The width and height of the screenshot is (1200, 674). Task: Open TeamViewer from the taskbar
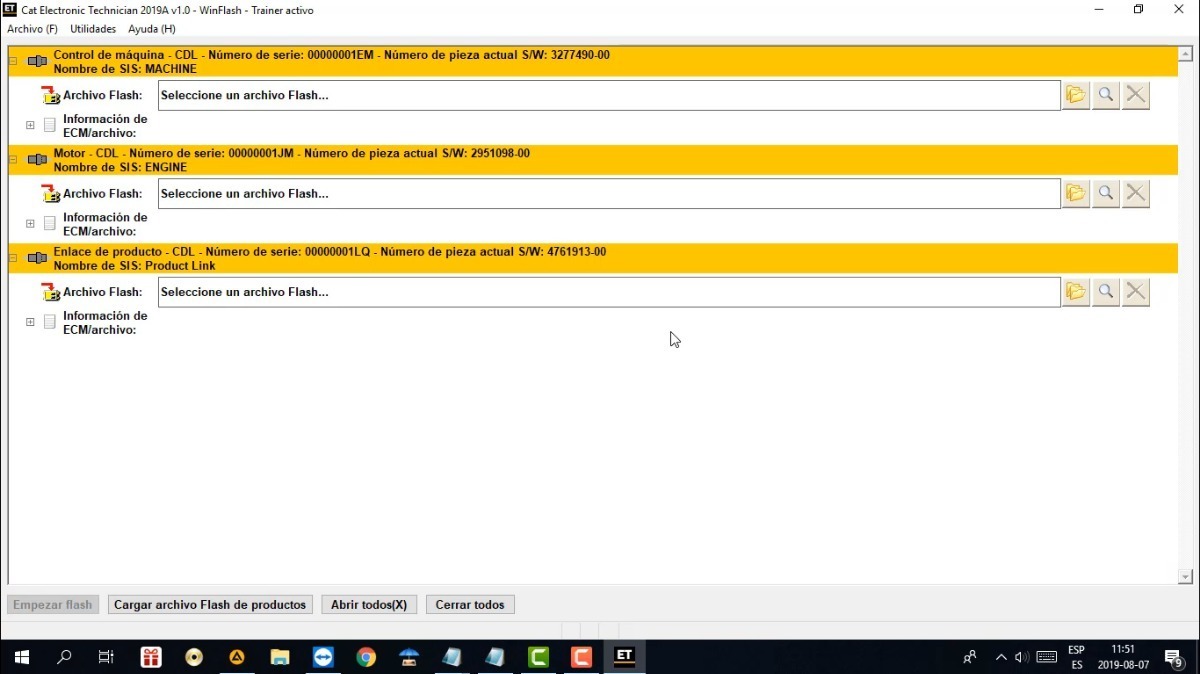pyautogui.click(x=323, y=657)
